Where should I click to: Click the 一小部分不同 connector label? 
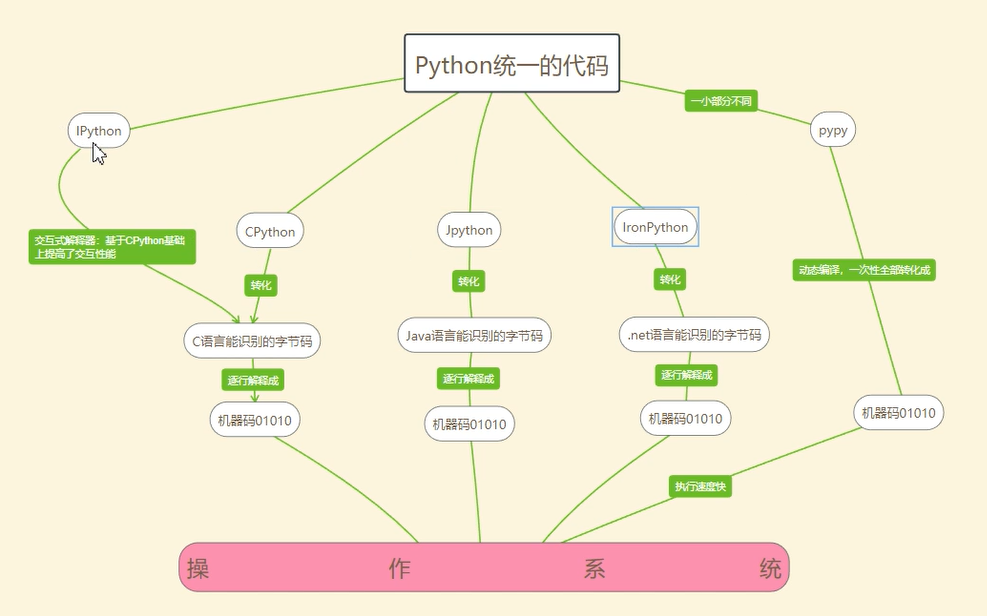coord(721,101)
